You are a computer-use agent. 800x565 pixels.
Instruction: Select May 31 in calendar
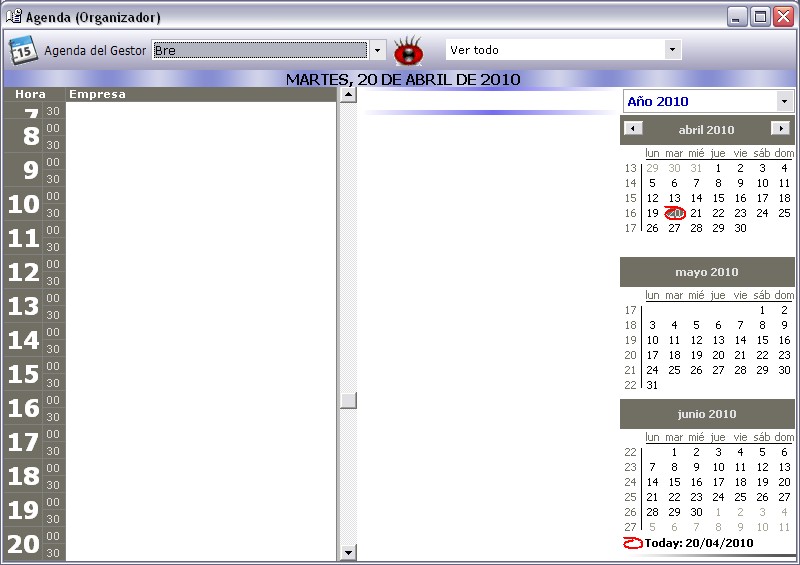click(652, 385)
